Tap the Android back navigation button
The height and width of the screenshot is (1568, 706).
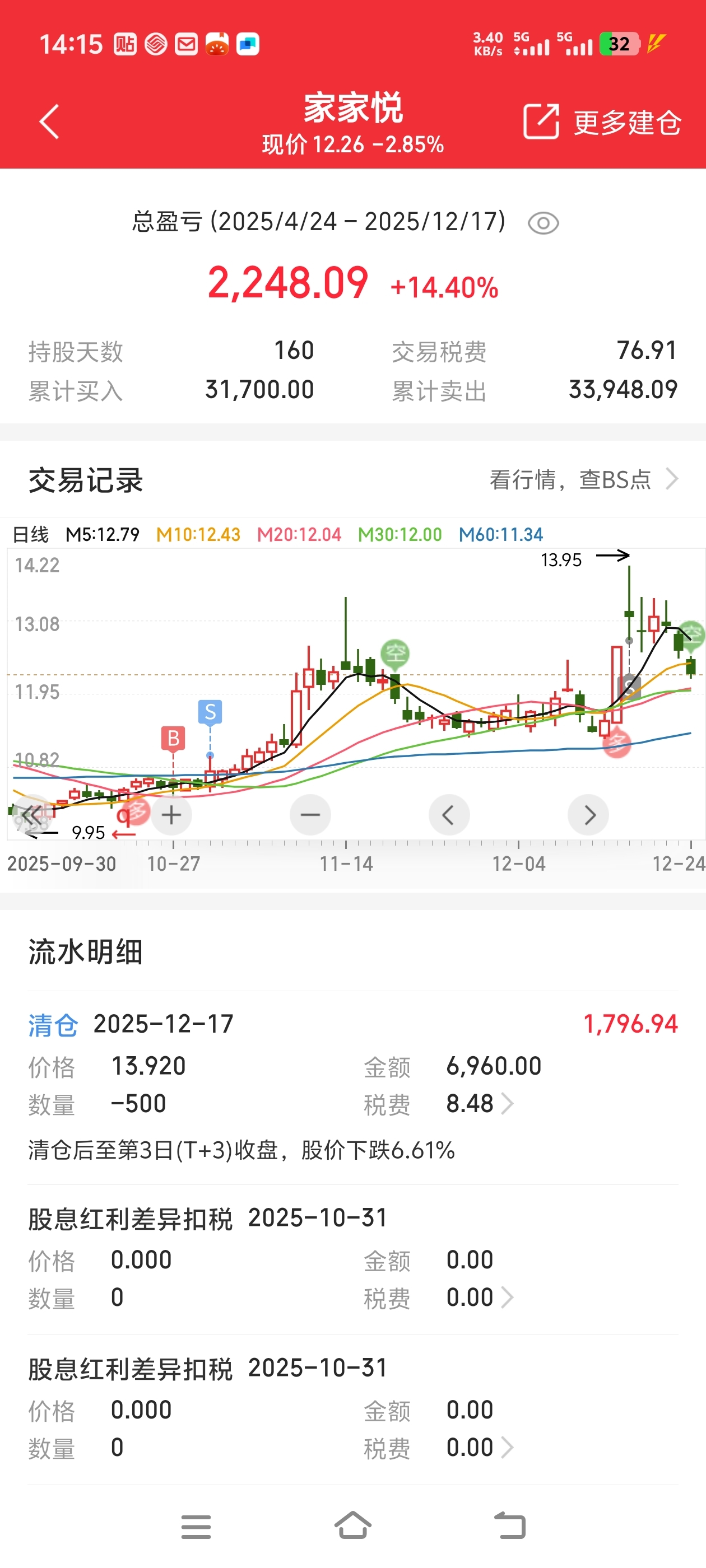pyautogui.click(x=510, y=1526)
